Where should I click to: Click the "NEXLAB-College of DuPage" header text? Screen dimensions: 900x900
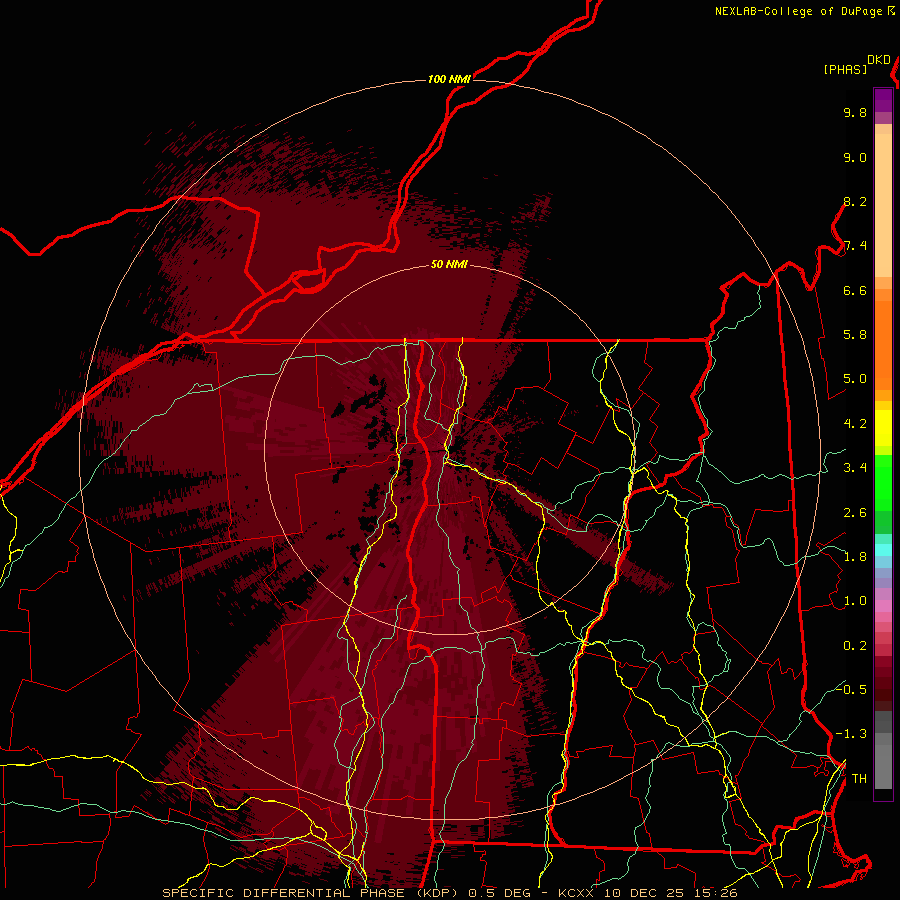pos(798,11)
